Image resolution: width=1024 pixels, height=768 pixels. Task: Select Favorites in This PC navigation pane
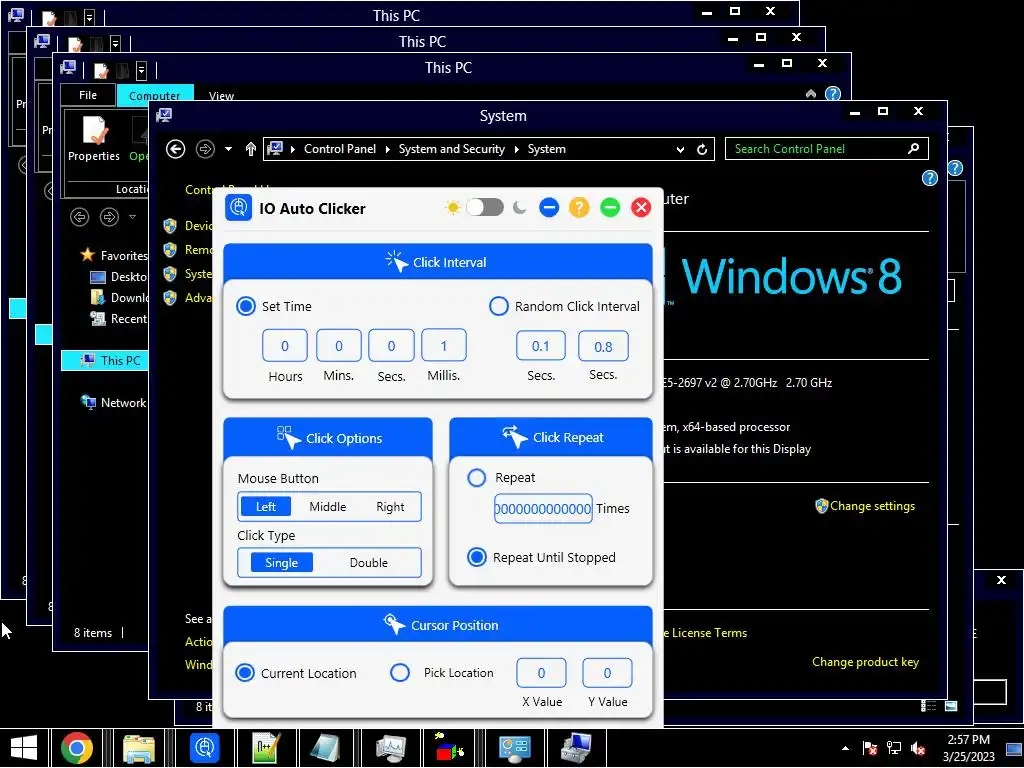tap(123, 255)
